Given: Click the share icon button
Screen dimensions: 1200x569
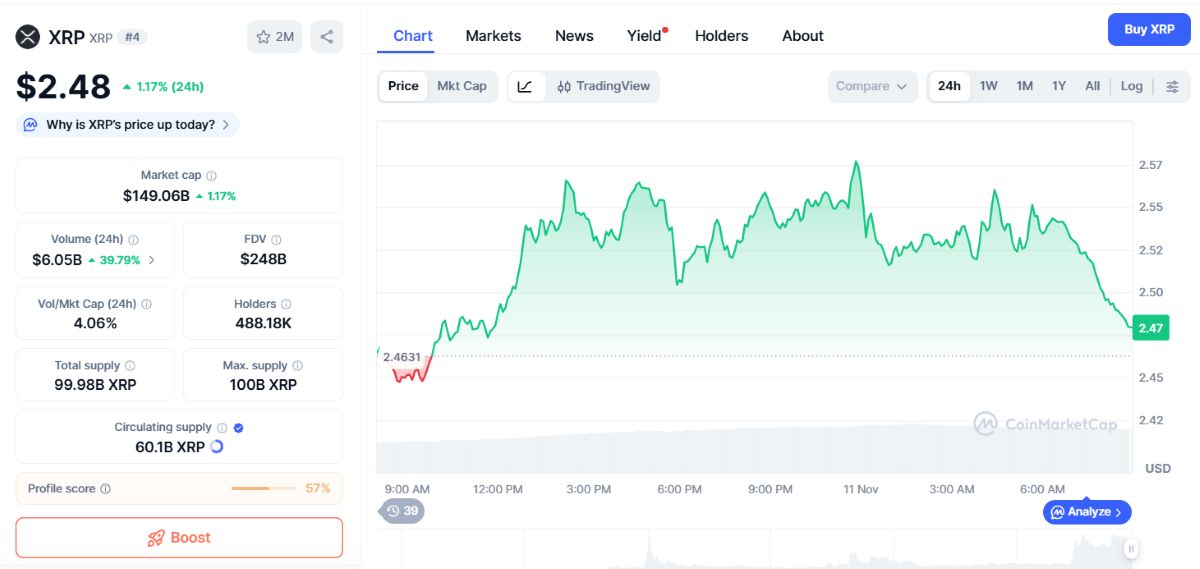Looking at the screenshot, I should [327, 37].
